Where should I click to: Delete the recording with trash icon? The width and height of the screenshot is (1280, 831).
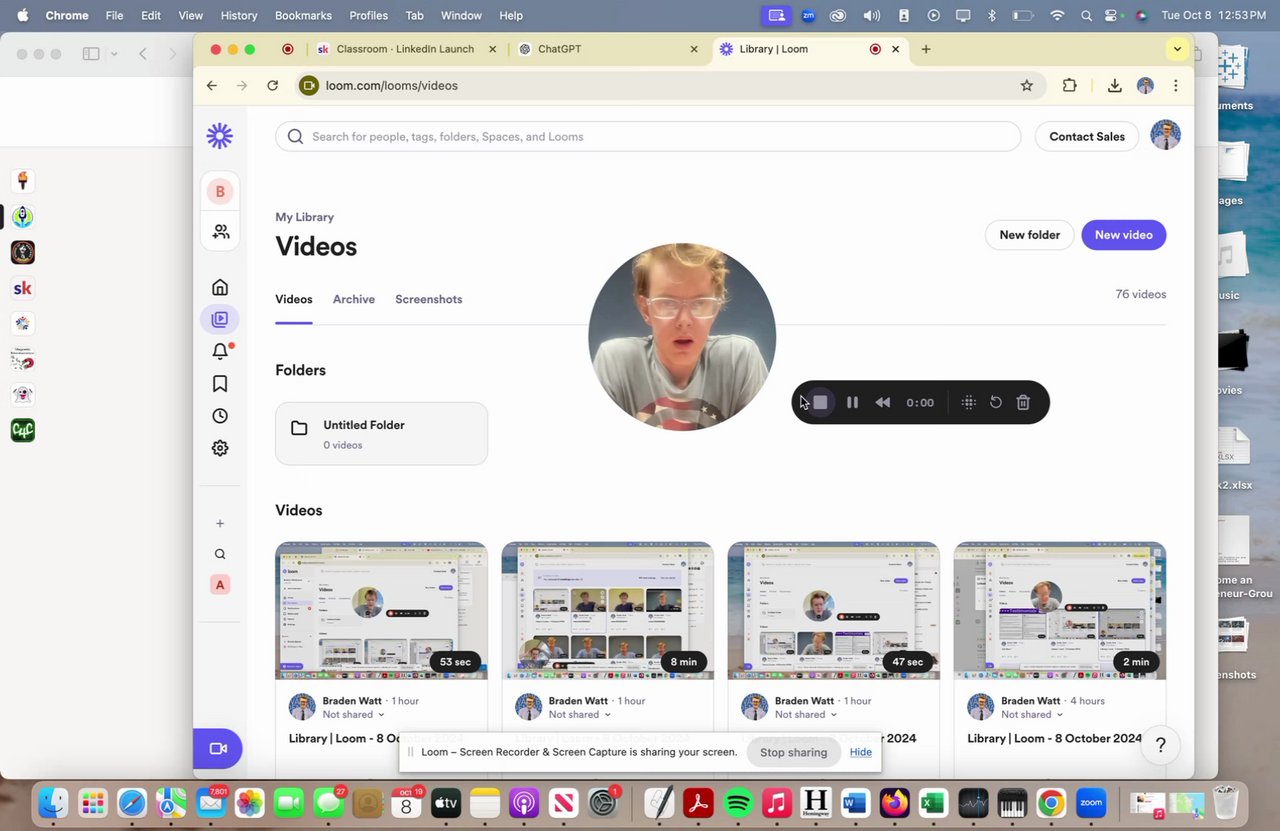[1023, 402]
